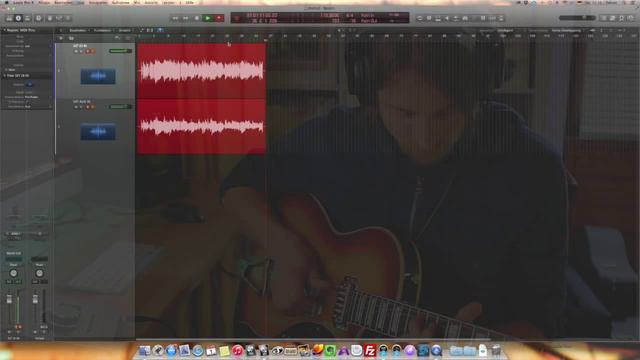Show the Quick Help button in the control bar

pyautogui.click(x=39, y=18)
